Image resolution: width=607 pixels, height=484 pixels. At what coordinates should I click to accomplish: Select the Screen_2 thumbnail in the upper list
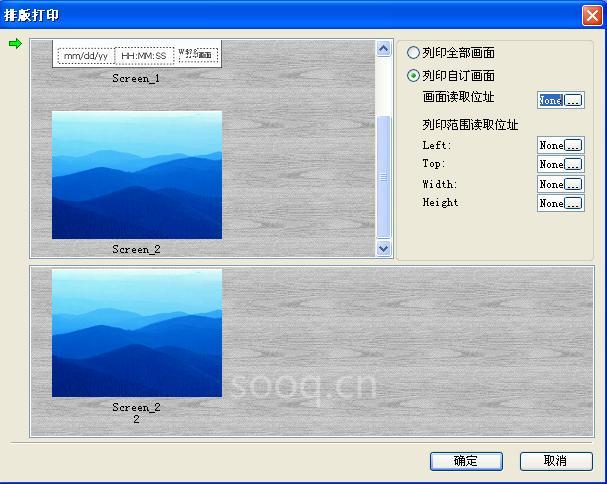click(137, 175)
